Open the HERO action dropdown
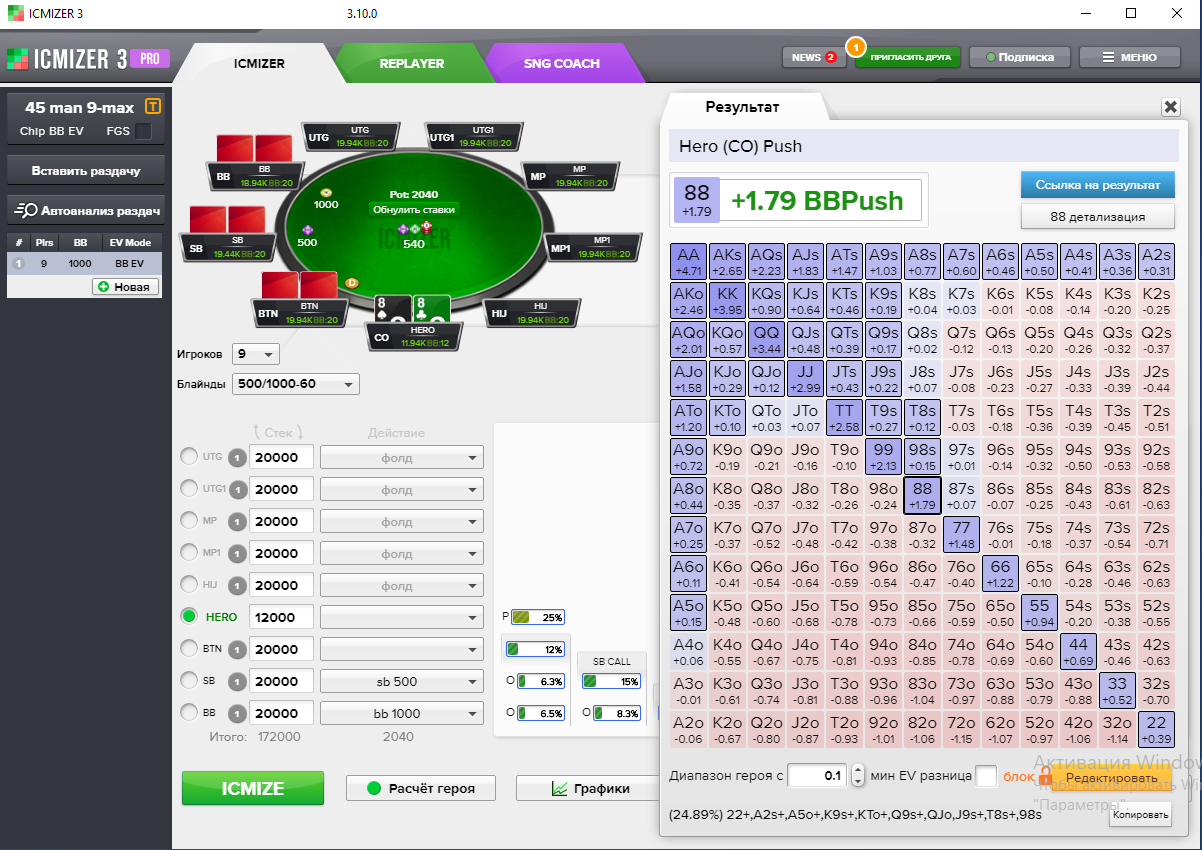Screen dimensions: 1202x850 click(402, 617)
